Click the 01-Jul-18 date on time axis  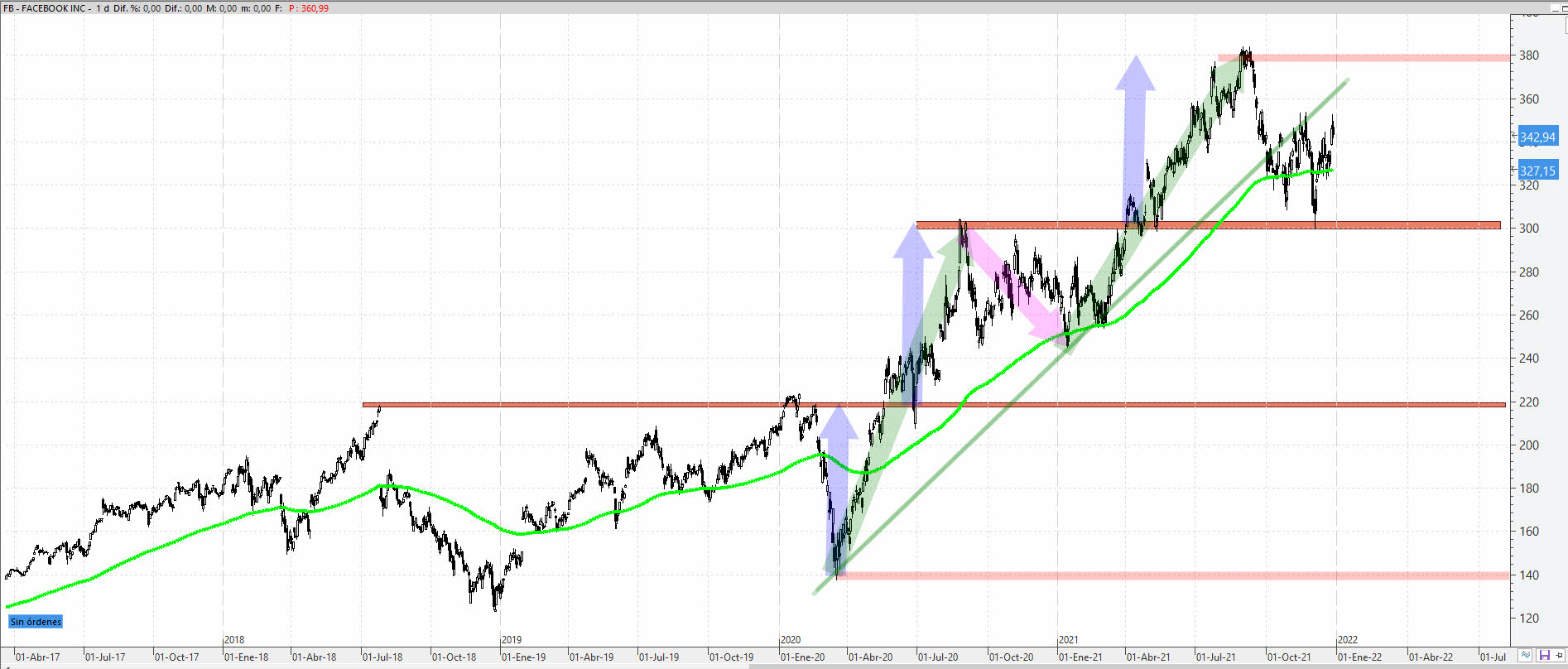pos(382,657)
